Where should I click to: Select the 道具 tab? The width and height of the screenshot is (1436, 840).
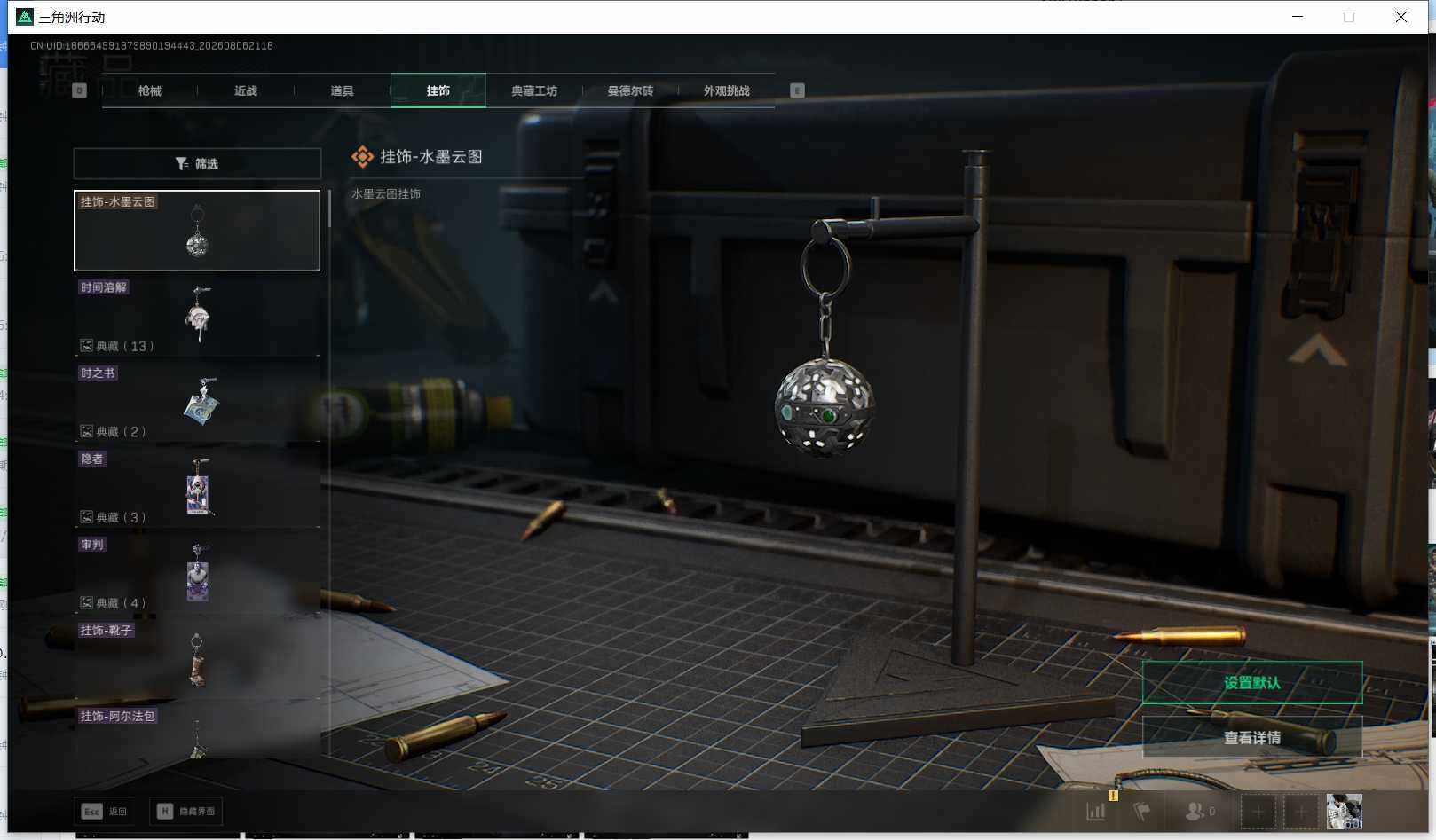[342, 90]
